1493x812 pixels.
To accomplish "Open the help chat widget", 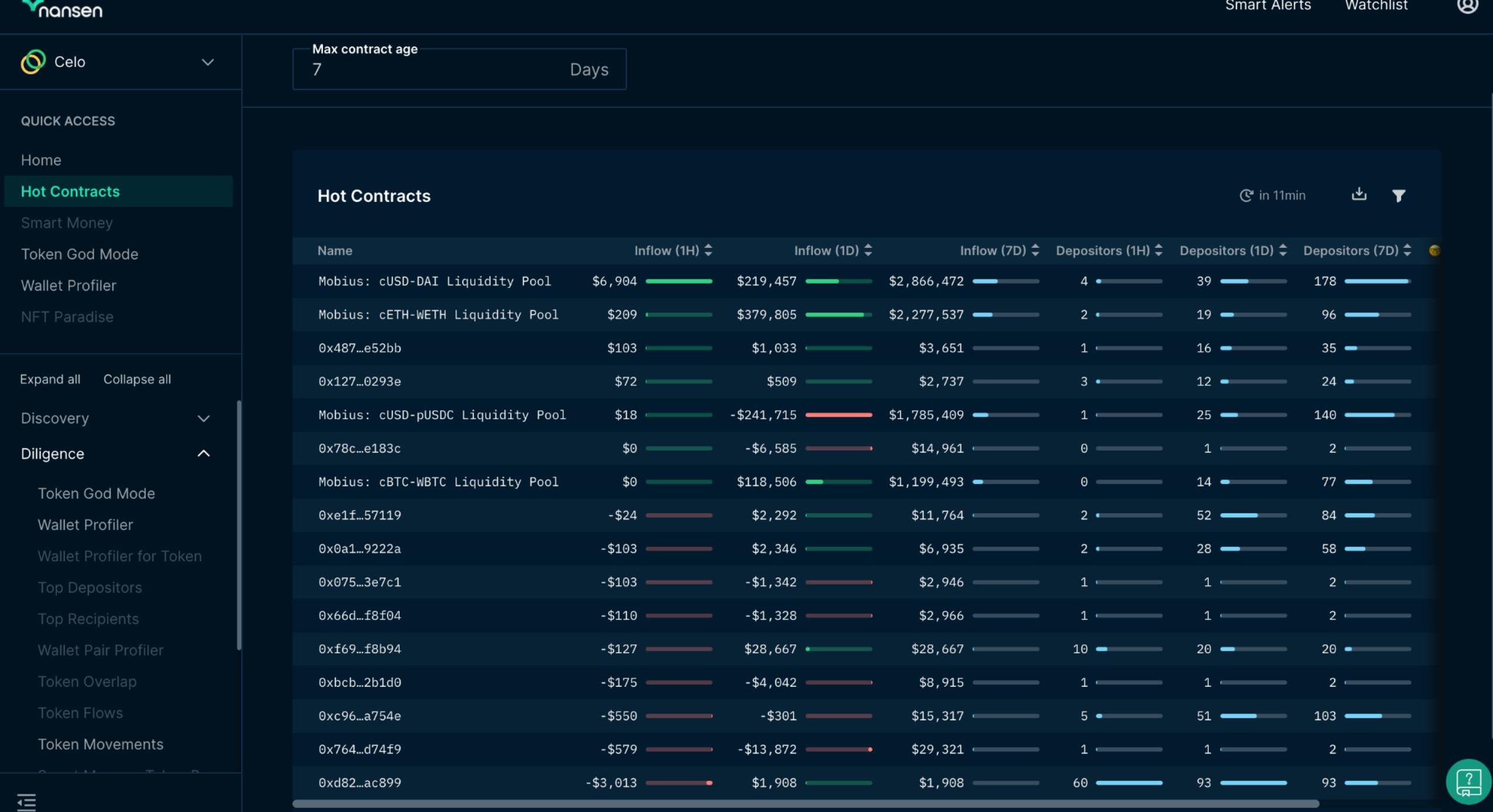I will [x=1468, y=782].
